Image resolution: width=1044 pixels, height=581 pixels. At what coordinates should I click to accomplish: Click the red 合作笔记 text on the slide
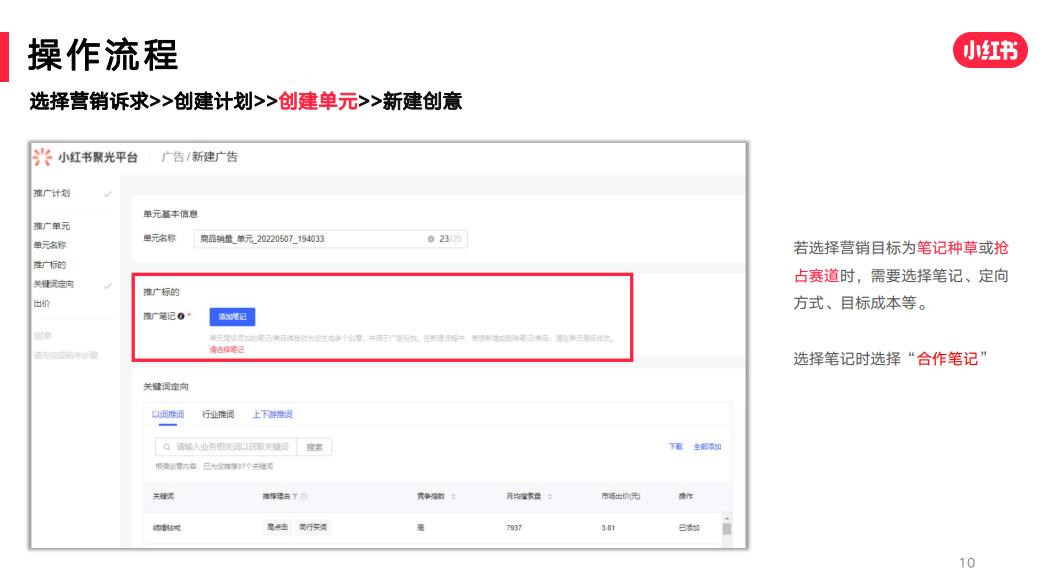(x=947, y=359)
